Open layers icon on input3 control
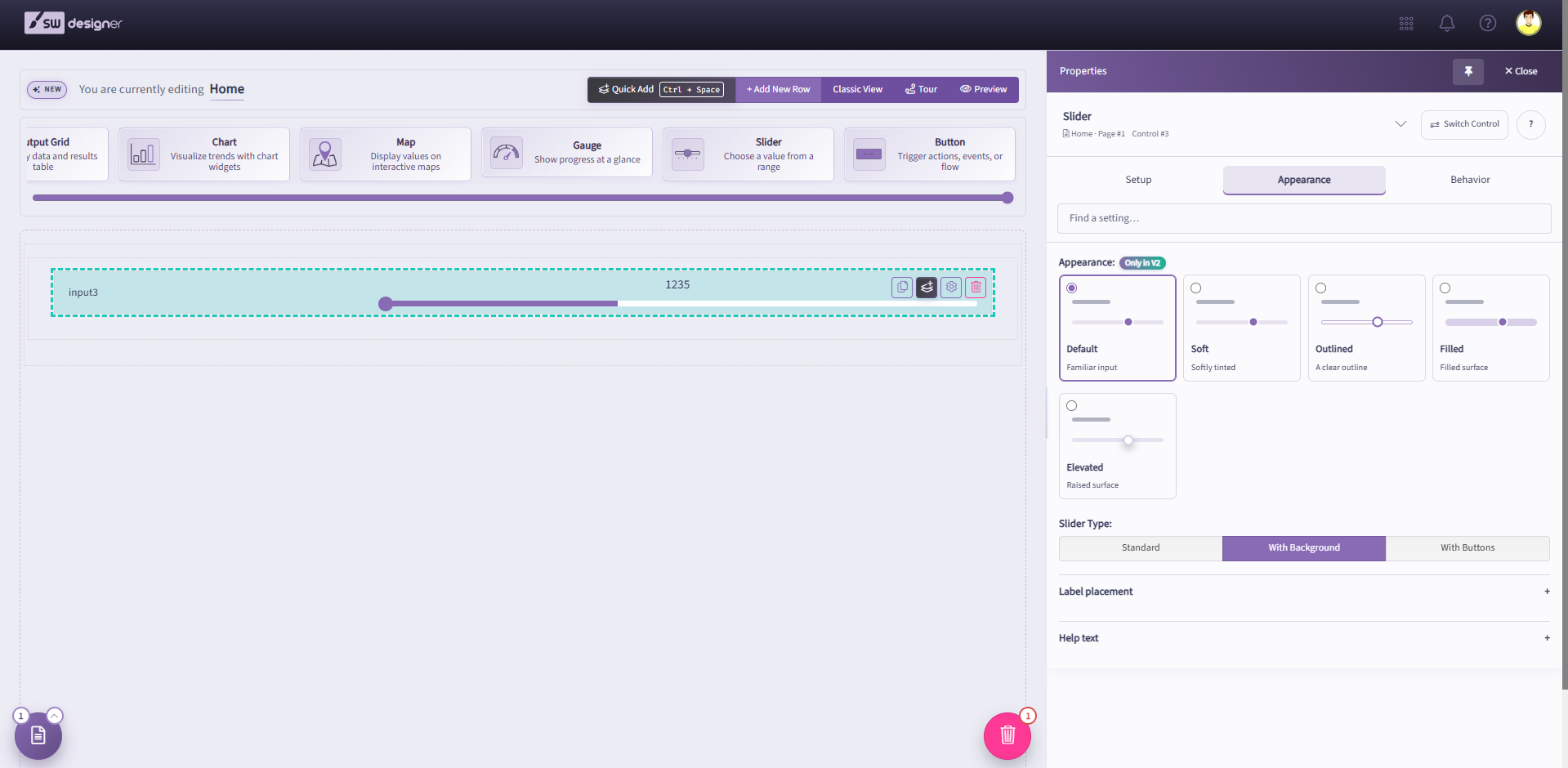Screen dimensions: 1568x768 (927, 287)
